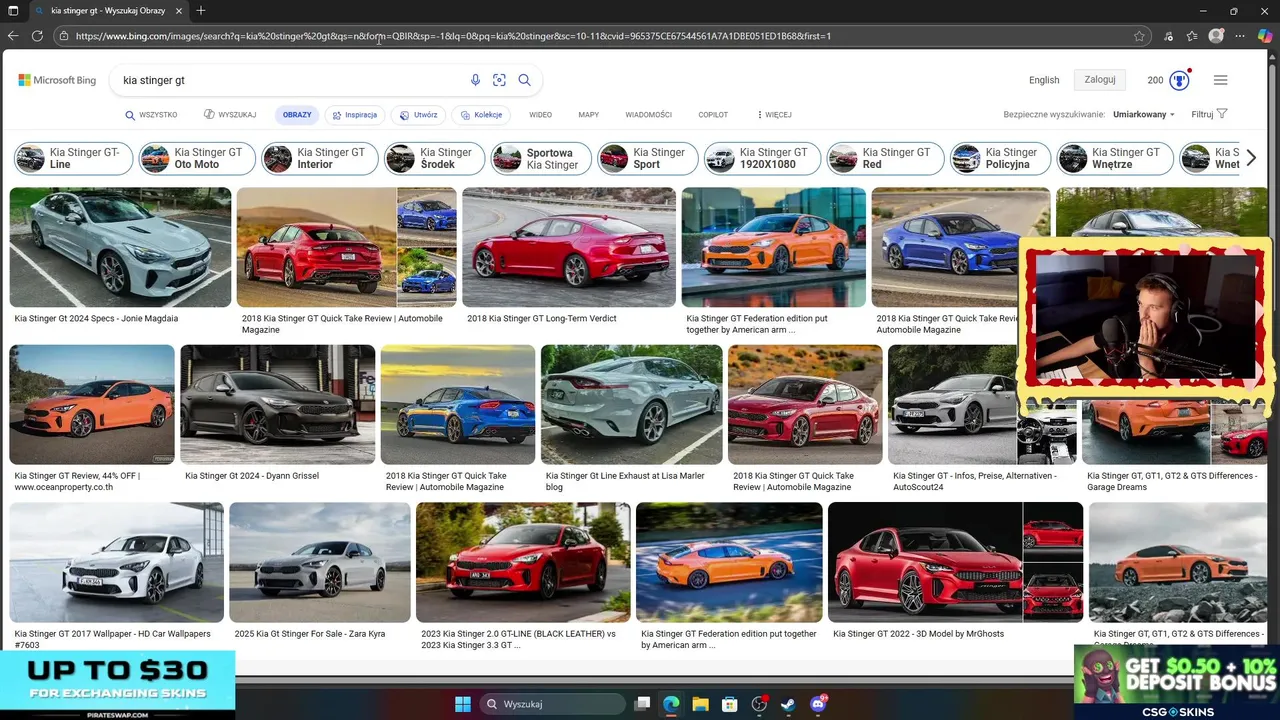This screenshot has height=720, width=1280.
Task: Add this page to favorites star
Action: [1139, 36]
